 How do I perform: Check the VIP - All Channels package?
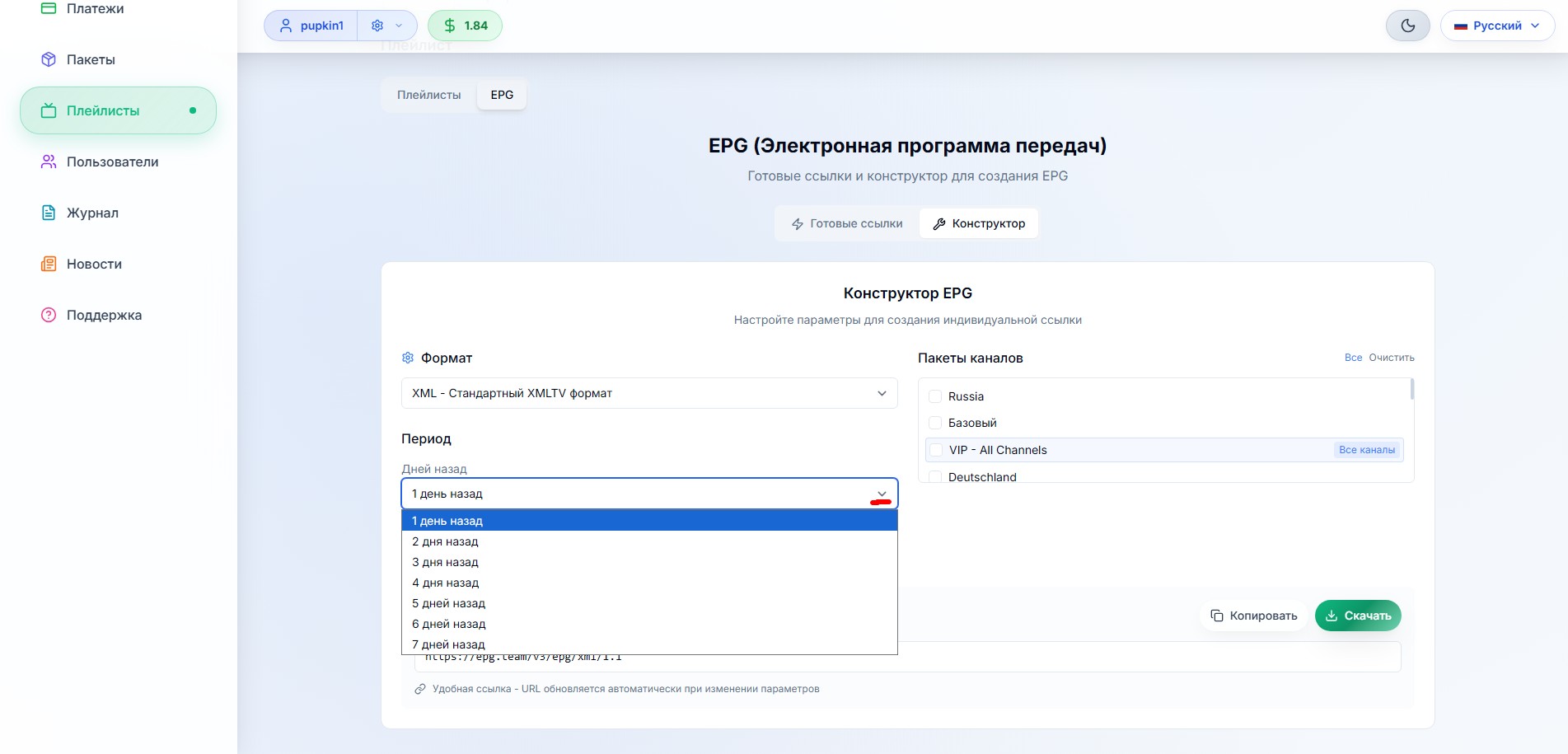pos(936,450)
